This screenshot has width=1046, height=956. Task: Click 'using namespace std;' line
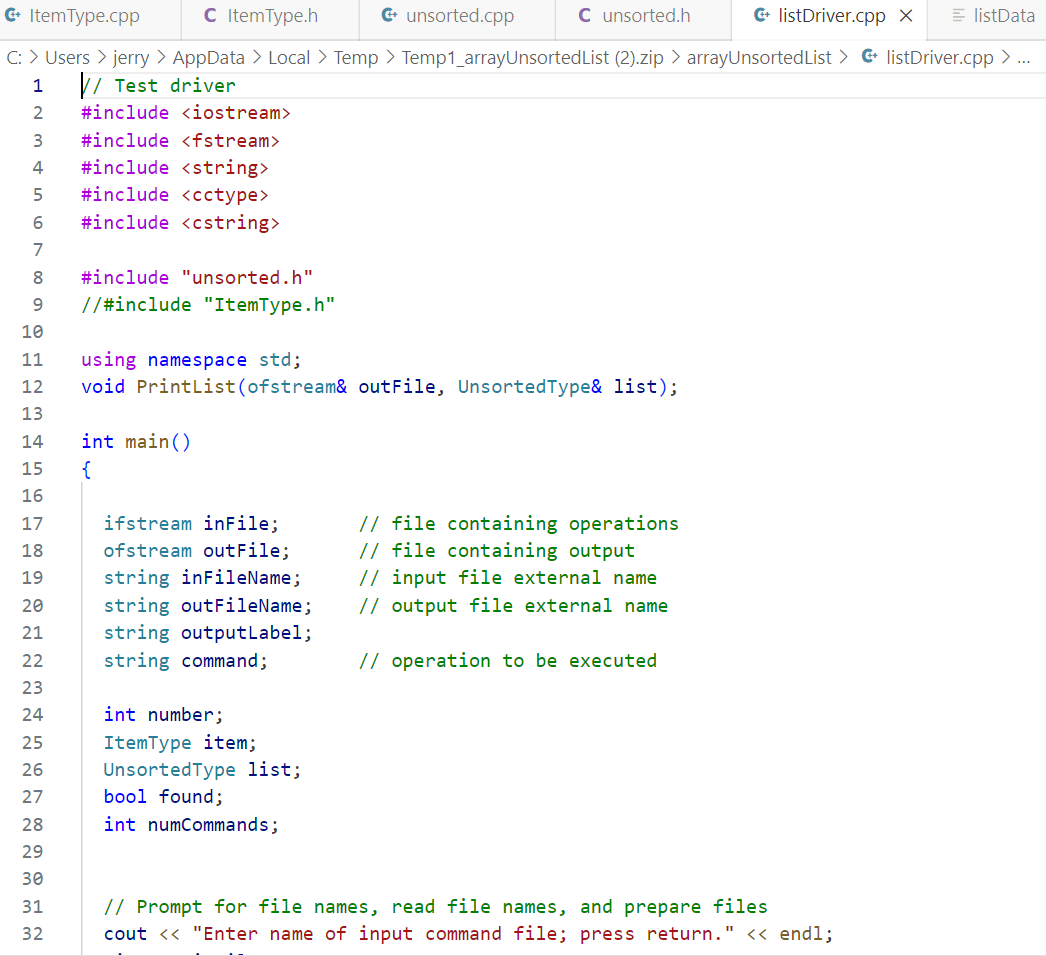[191, 360]
